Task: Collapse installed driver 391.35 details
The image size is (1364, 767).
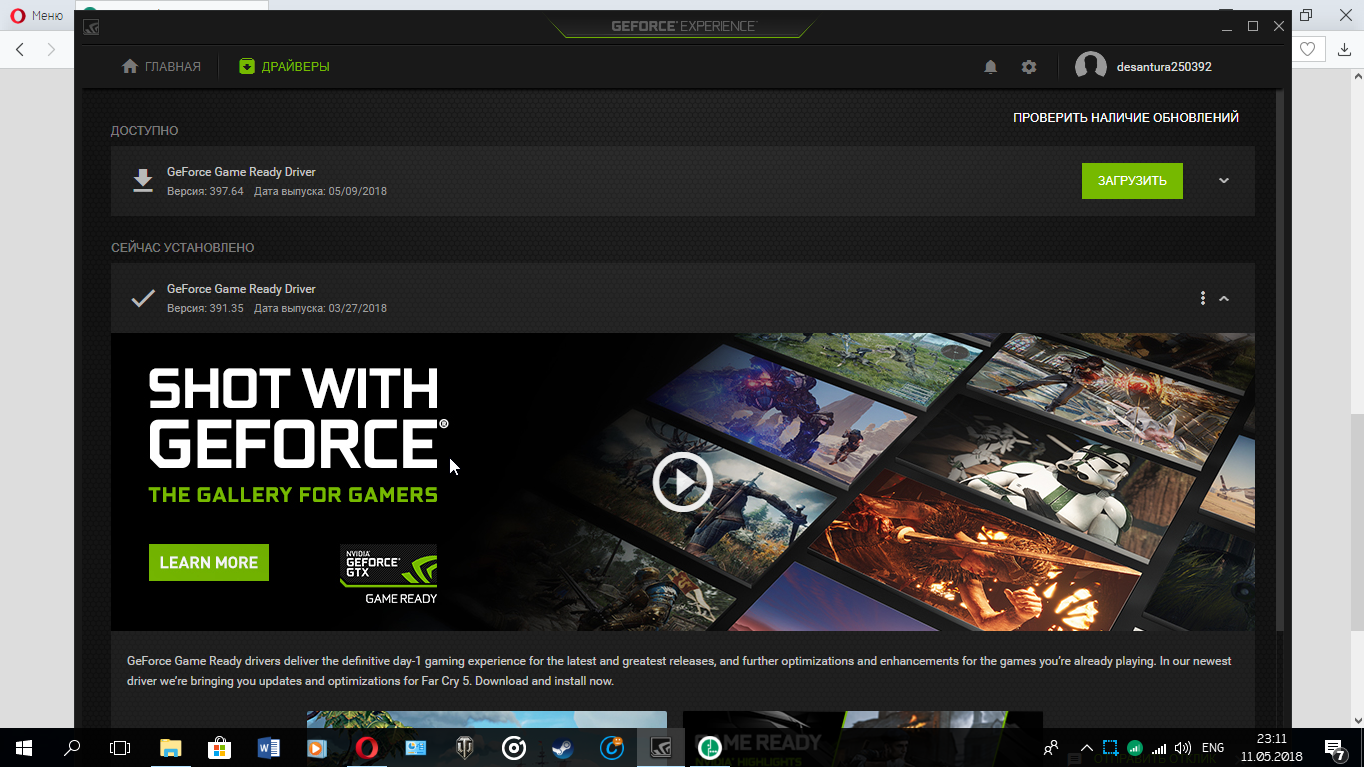Action: 1224,298
